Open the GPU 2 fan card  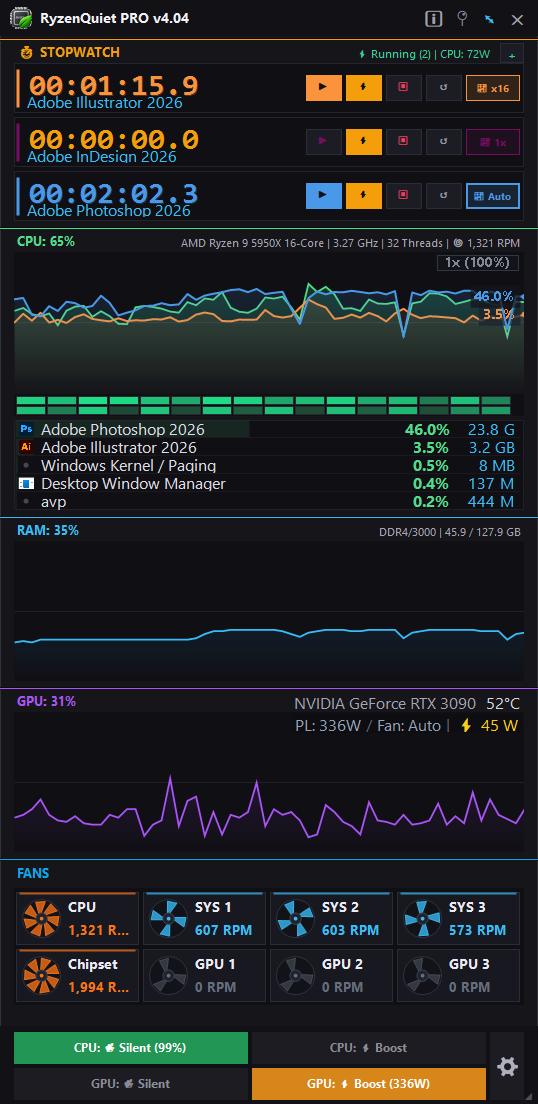coord(332,975)
